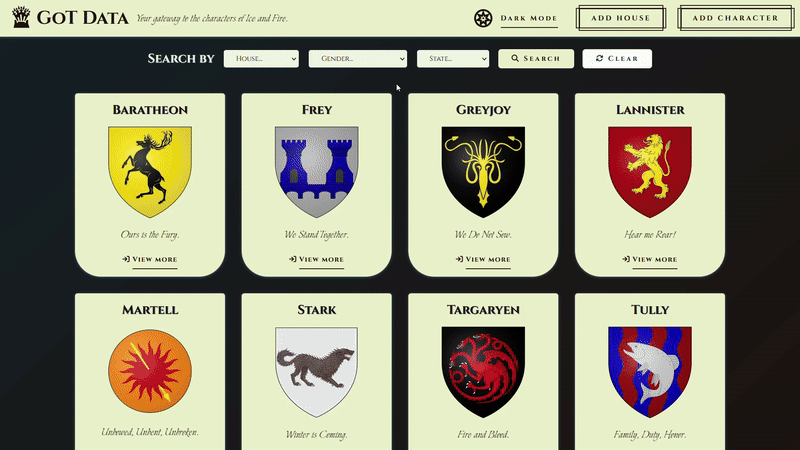Toggle Dark Mode text link
The height and width of the screenshot is (450, 800).
pos(529,18)
